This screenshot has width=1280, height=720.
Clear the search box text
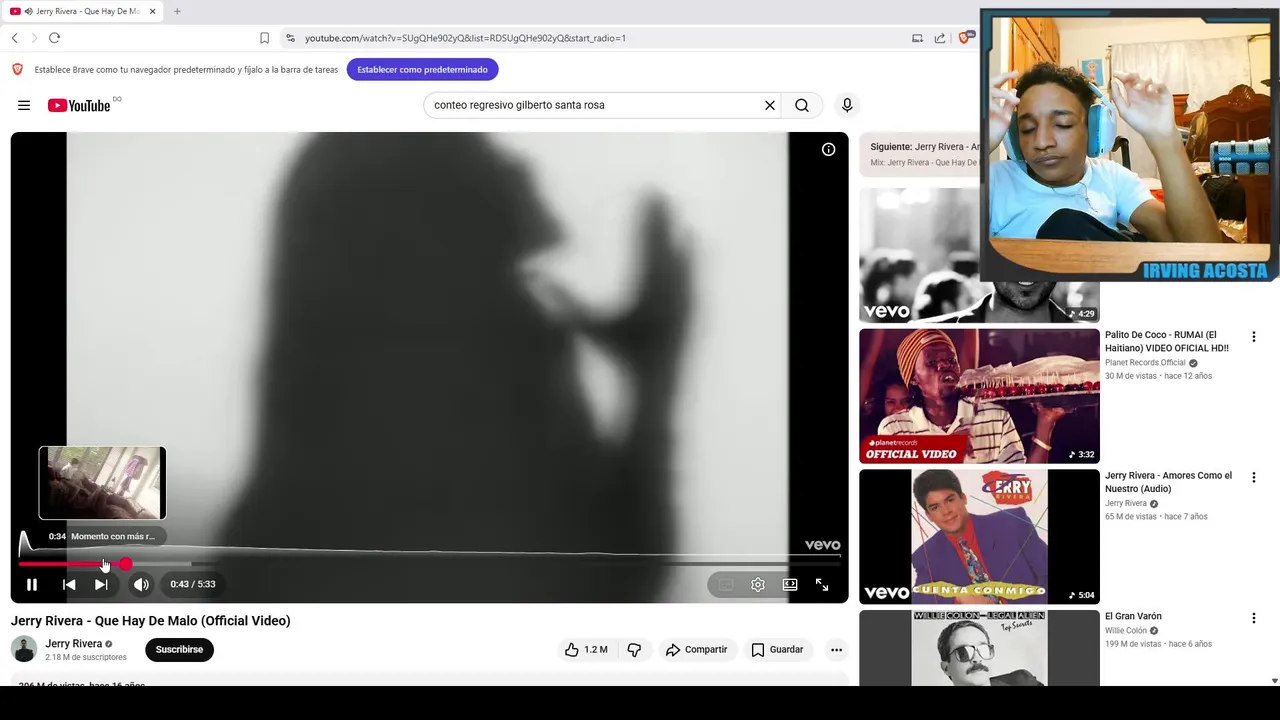(770, 105)
